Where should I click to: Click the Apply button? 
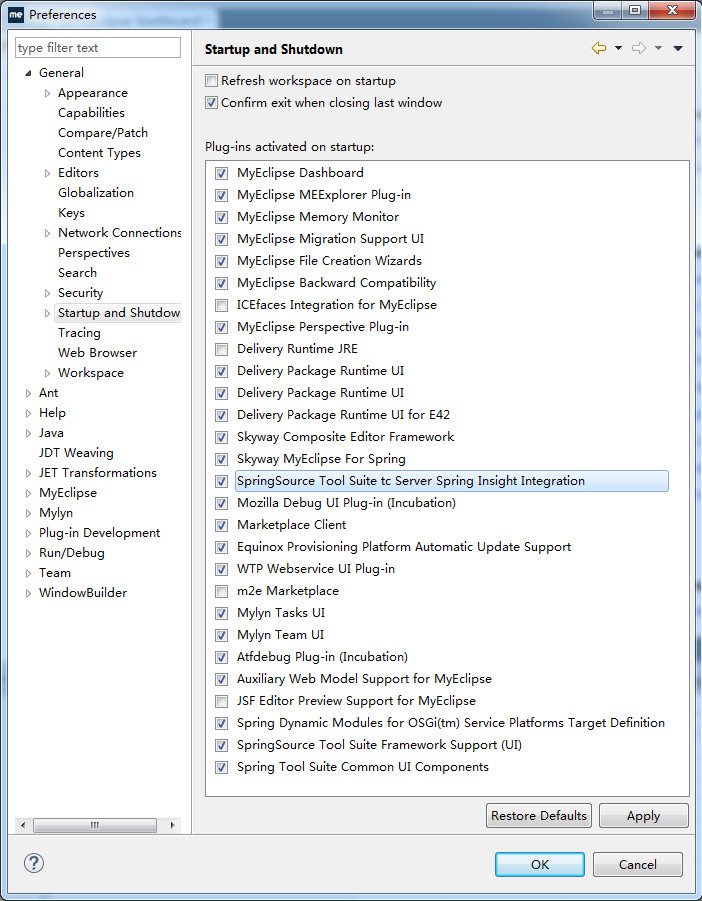click(643, 815)
